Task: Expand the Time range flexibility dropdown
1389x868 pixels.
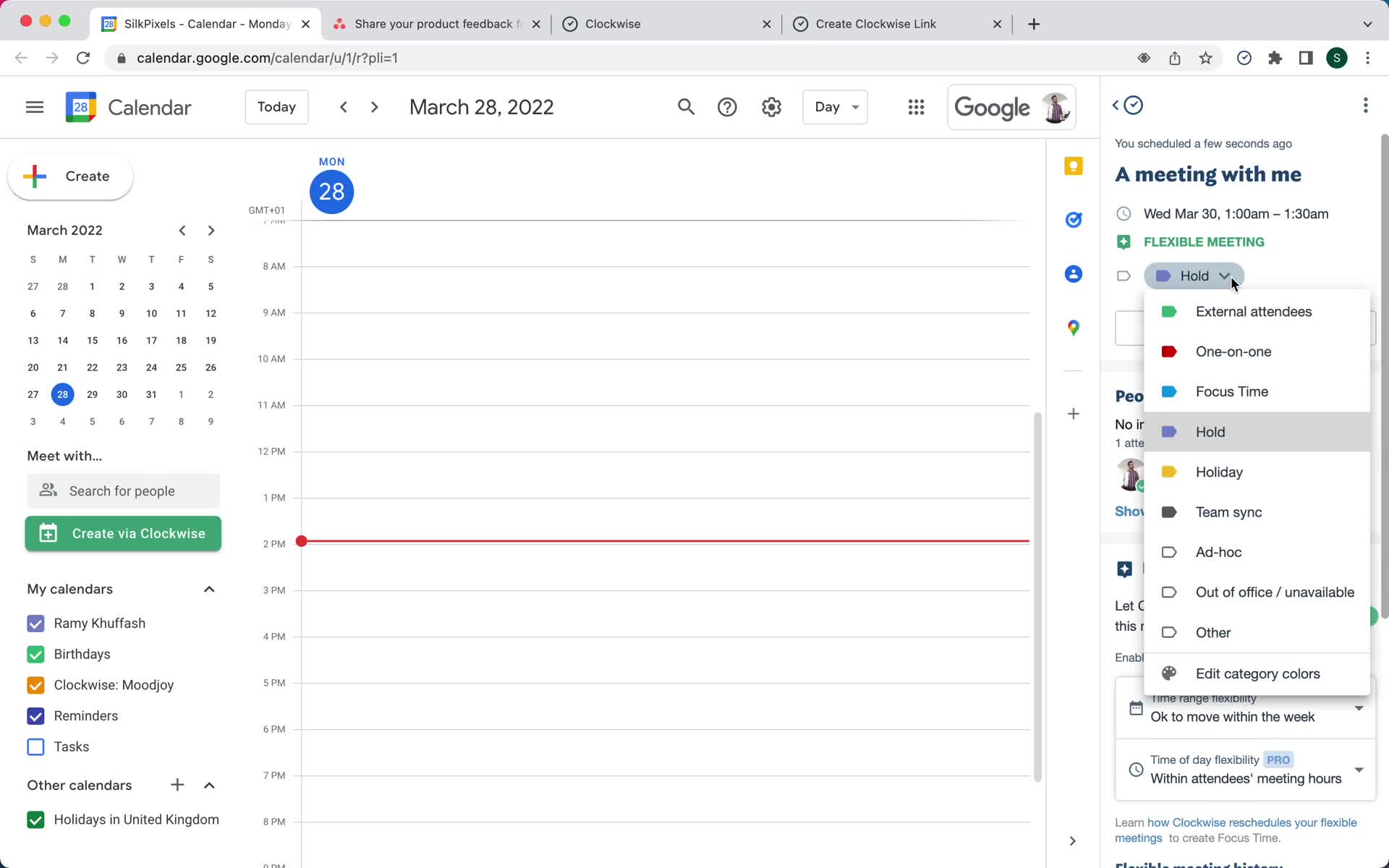Action: pos(1358,708)
